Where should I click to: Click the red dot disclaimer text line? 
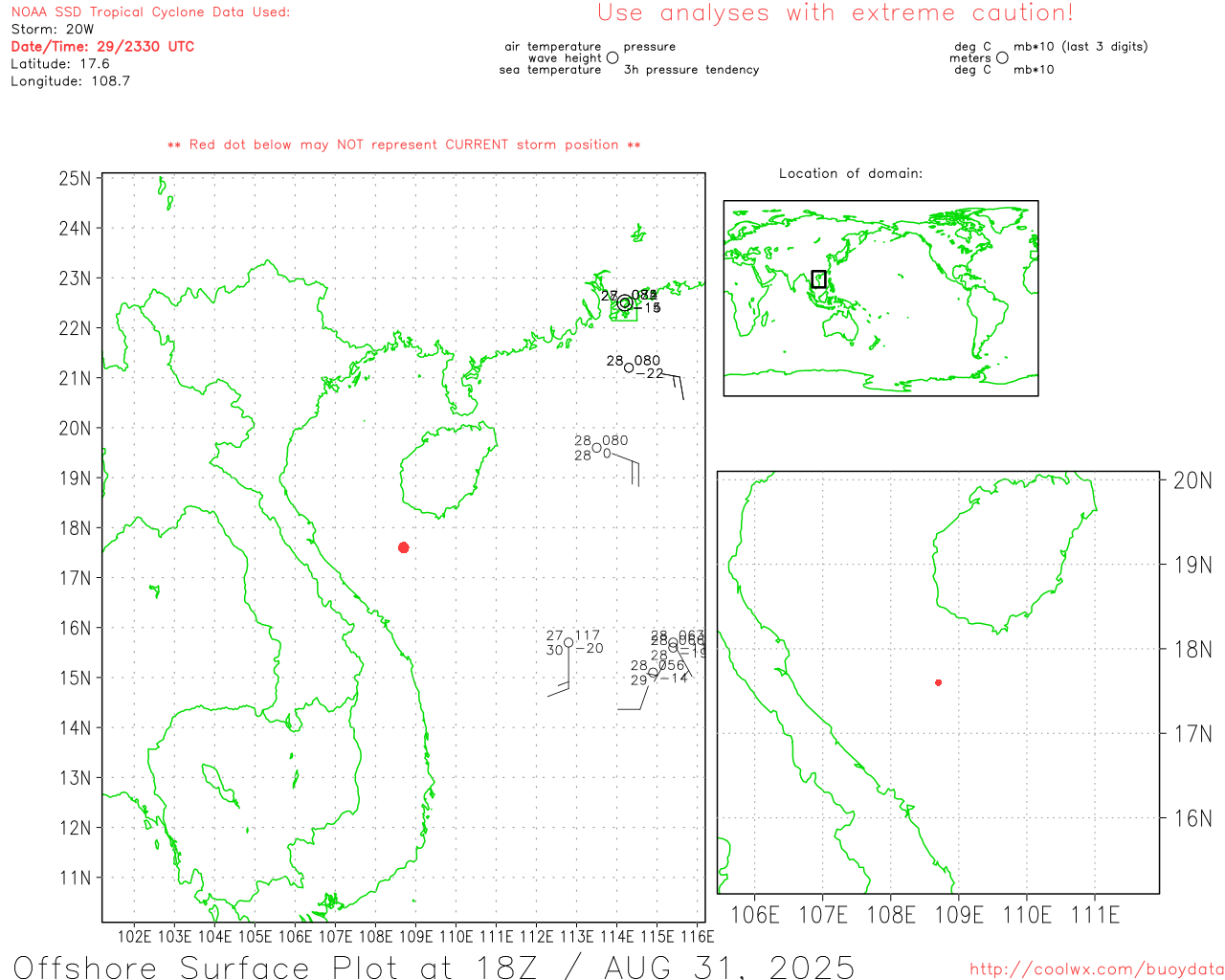click(404, 145)
